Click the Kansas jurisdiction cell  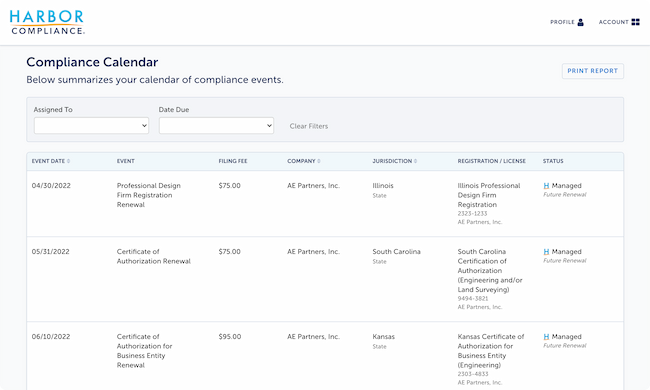click(383, 337)
